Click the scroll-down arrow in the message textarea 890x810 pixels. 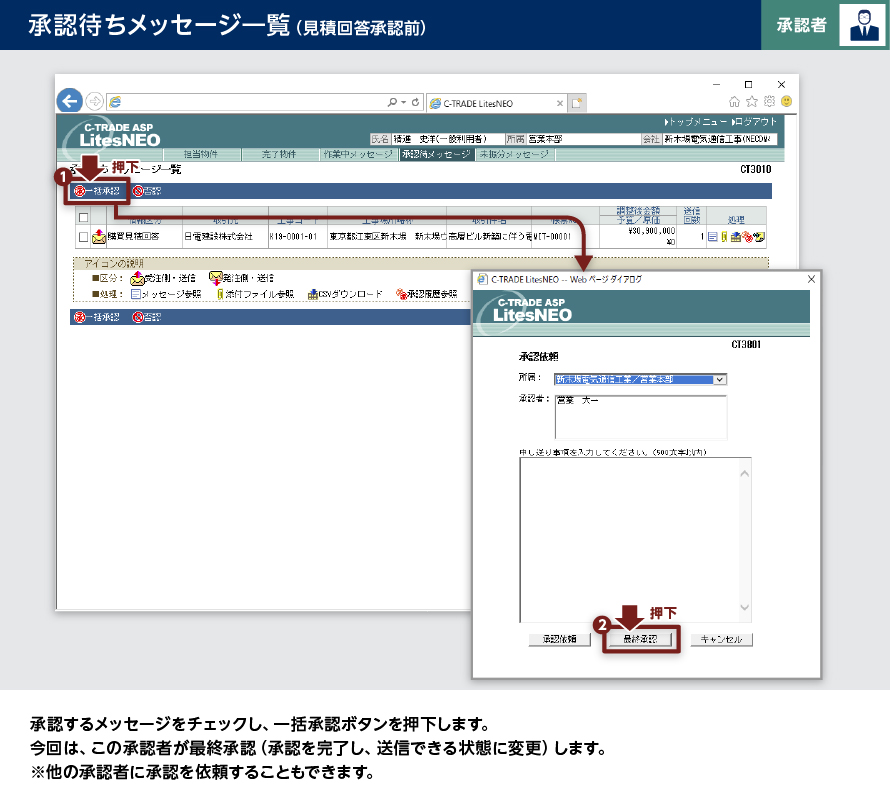tap(743, 607)
